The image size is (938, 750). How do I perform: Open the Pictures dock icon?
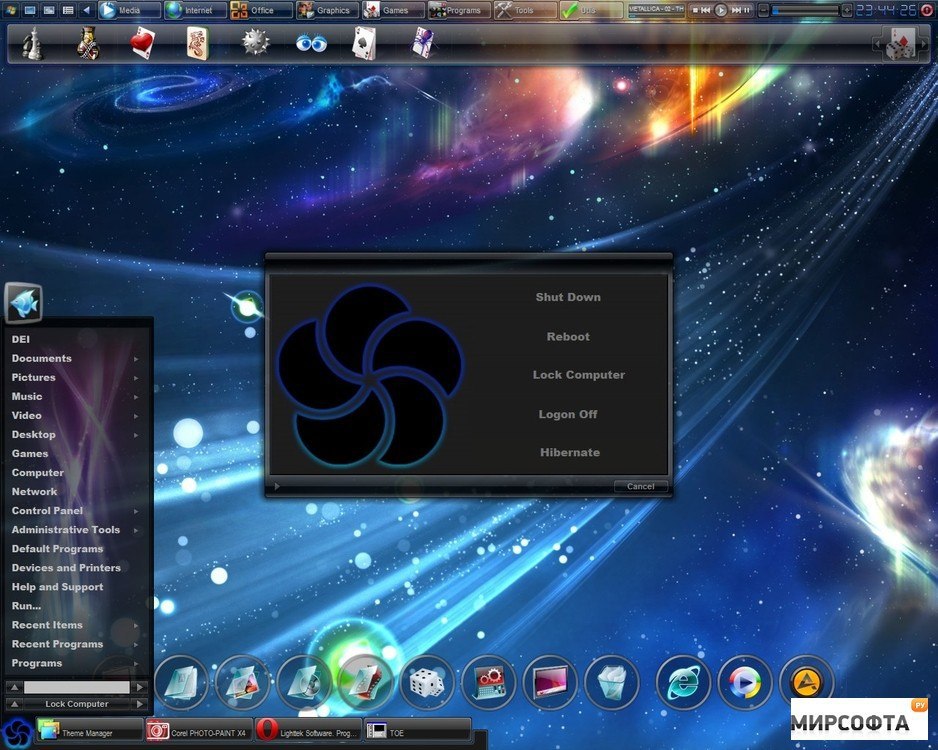point(243,682)
